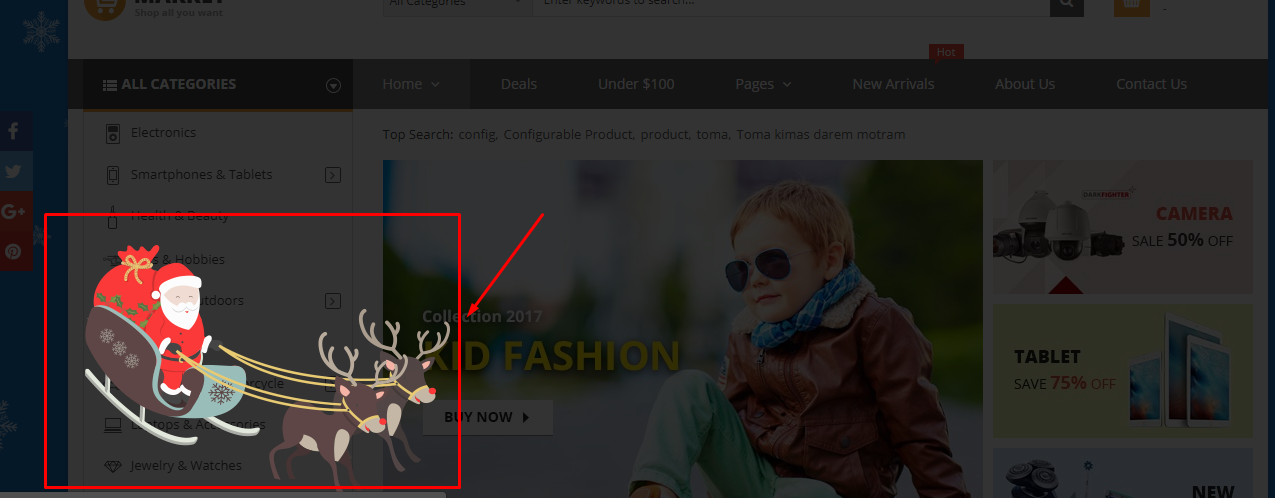Screen dimensions: 1275x498
Task: Click the horizontal scrollbar at page bottom
Action: pyautogui.click(x=222, y=494)
